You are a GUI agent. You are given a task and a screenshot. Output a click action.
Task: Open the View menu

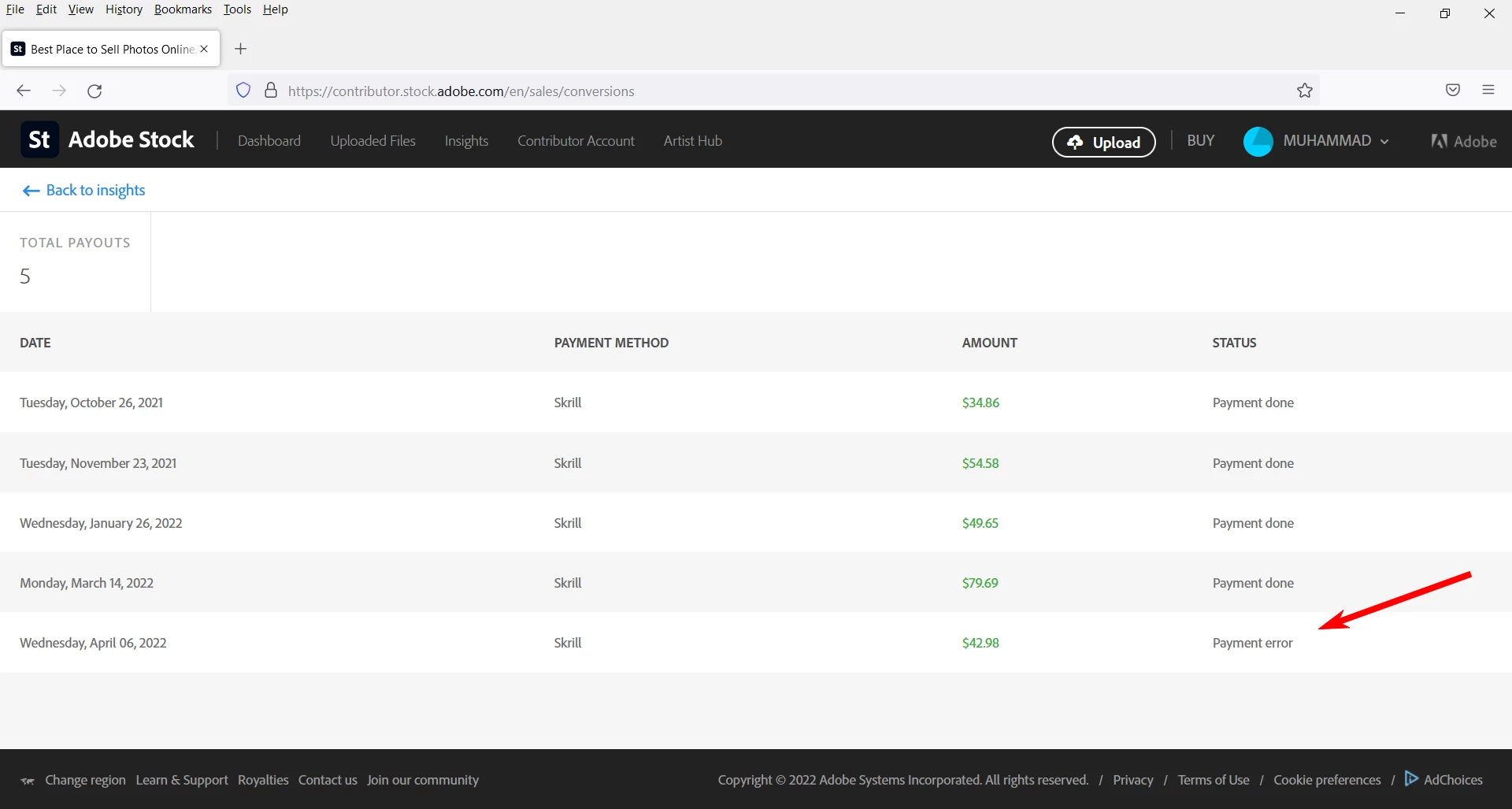(x=80, y=9)
